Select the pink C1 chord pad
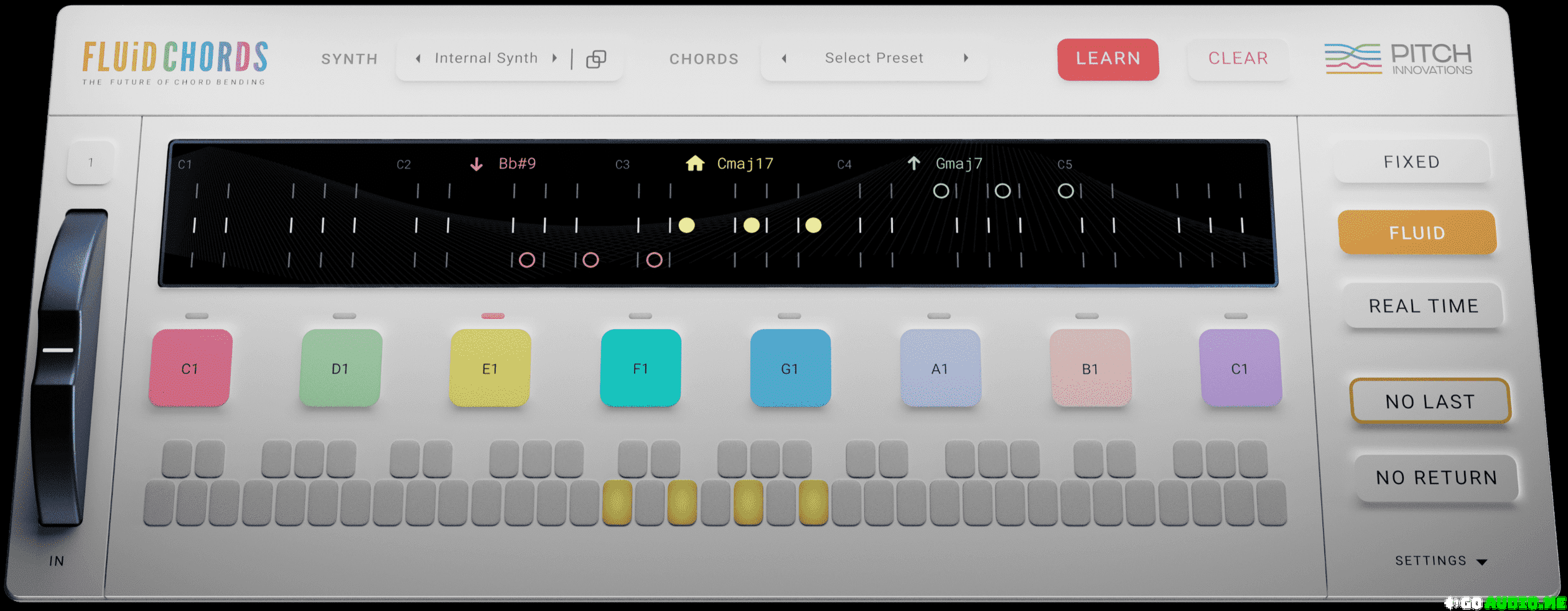The height and width of the screenshot is (611, 1568). point(190,368)
